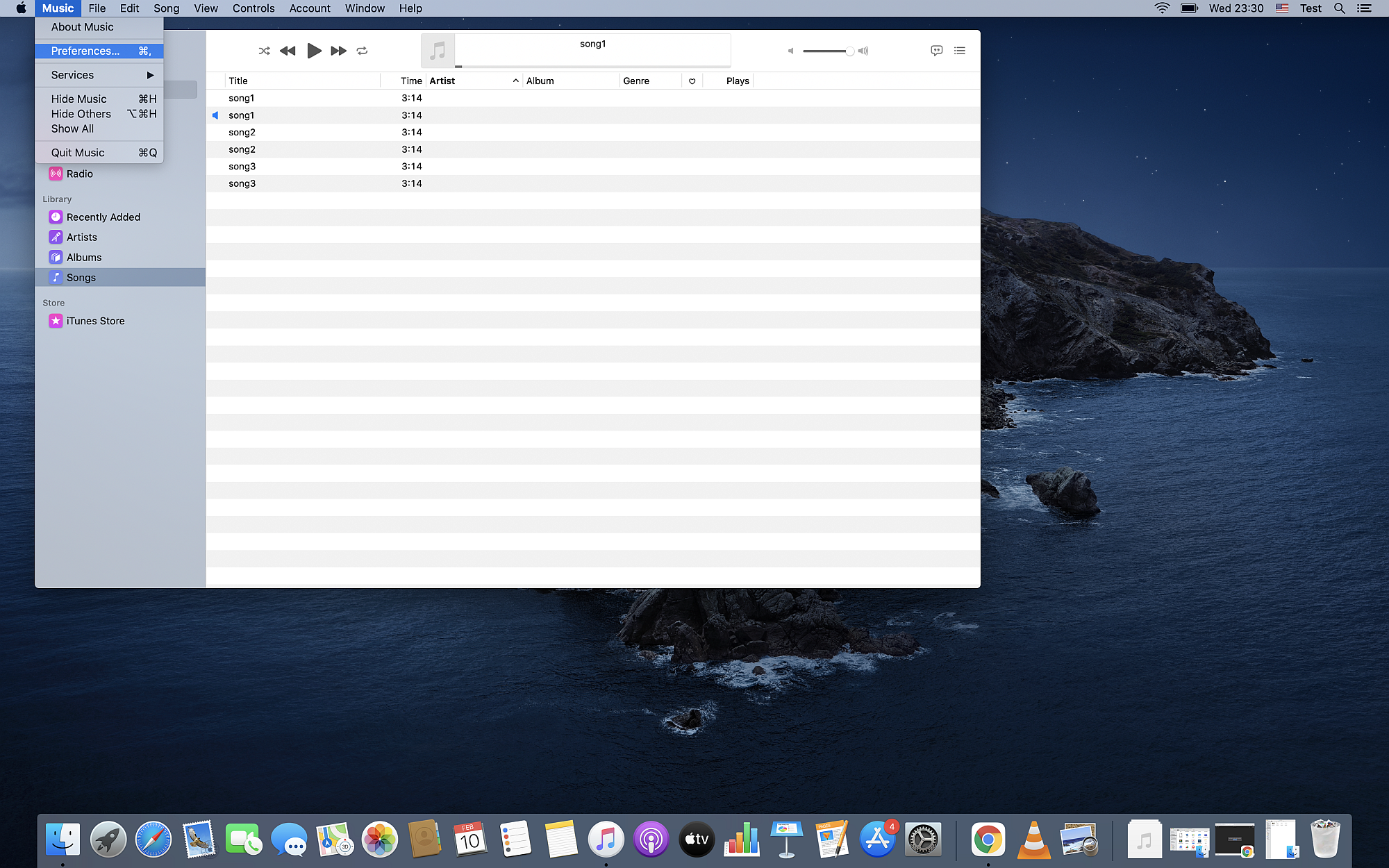Image resolution: width=1389 pixels, height=868 pixels.
Task: Toggle mute on the volume control
Action: [x=791, y=50]
